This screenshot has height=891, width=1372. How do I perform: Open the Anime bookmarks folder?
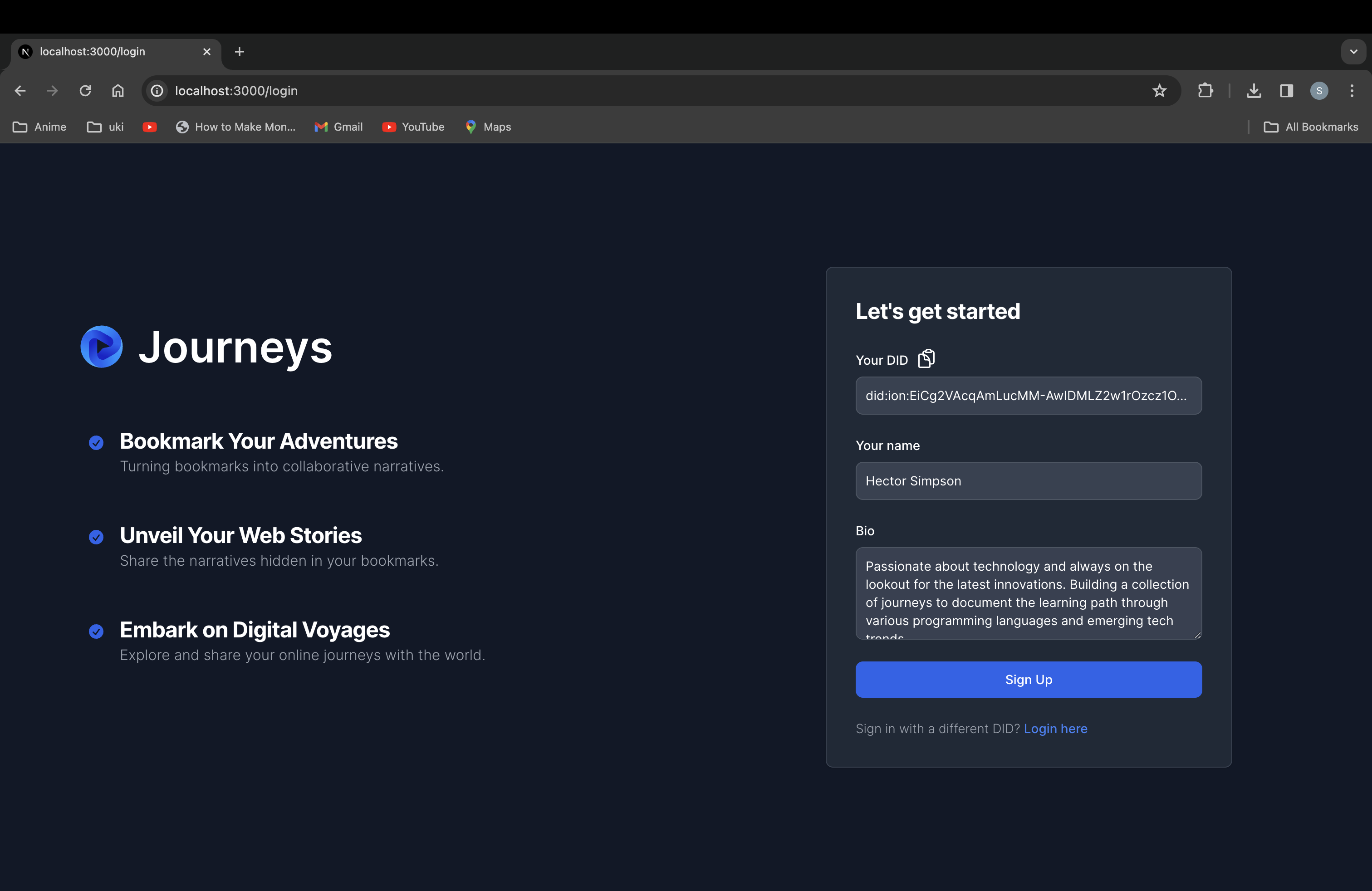[x=39, y=127]
